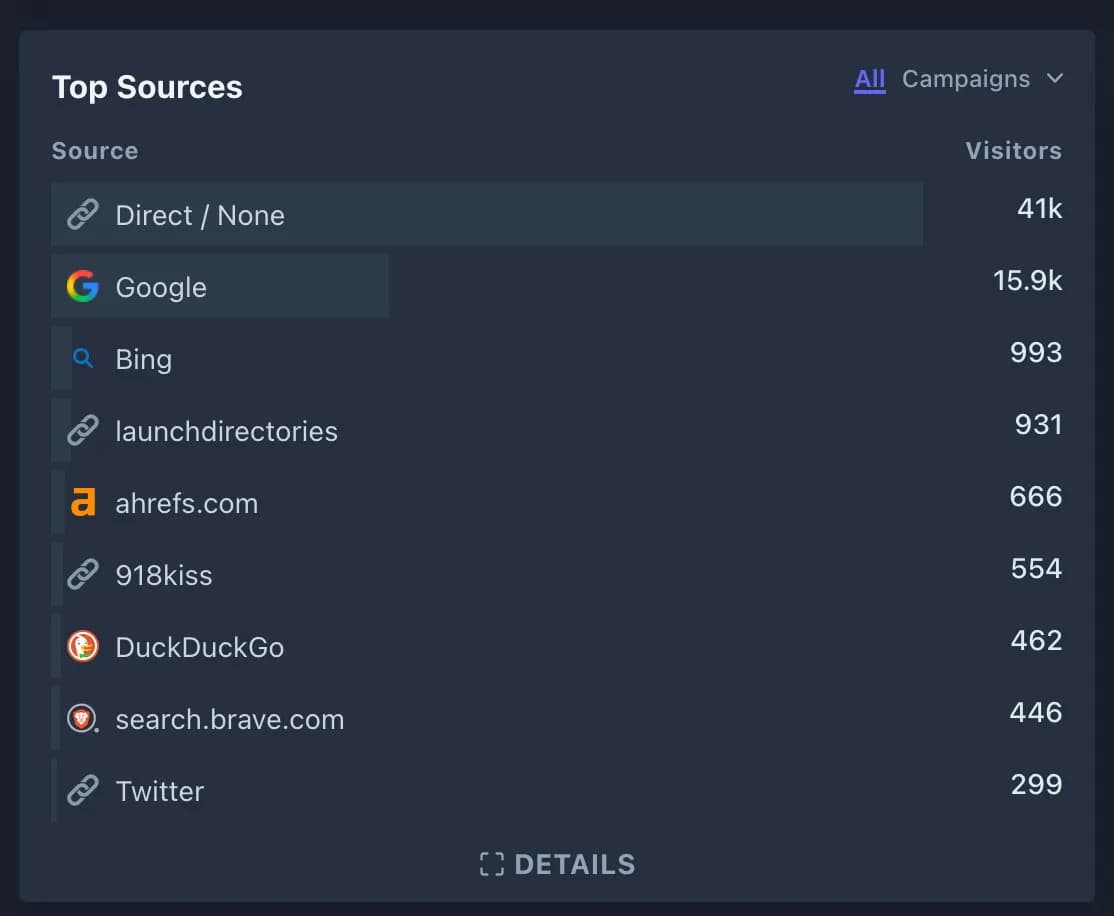1114x916 pixels.
Task: Click the DuckDuckGo duck icon
Action: tap(82, 647)
